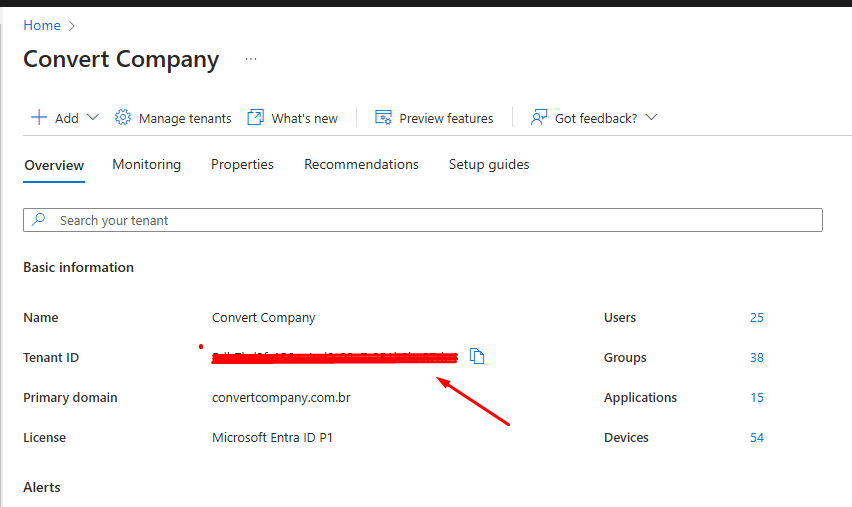Click the Tenant ID label
This screenshot has width=852, height=507.
[x=51, y=358]
